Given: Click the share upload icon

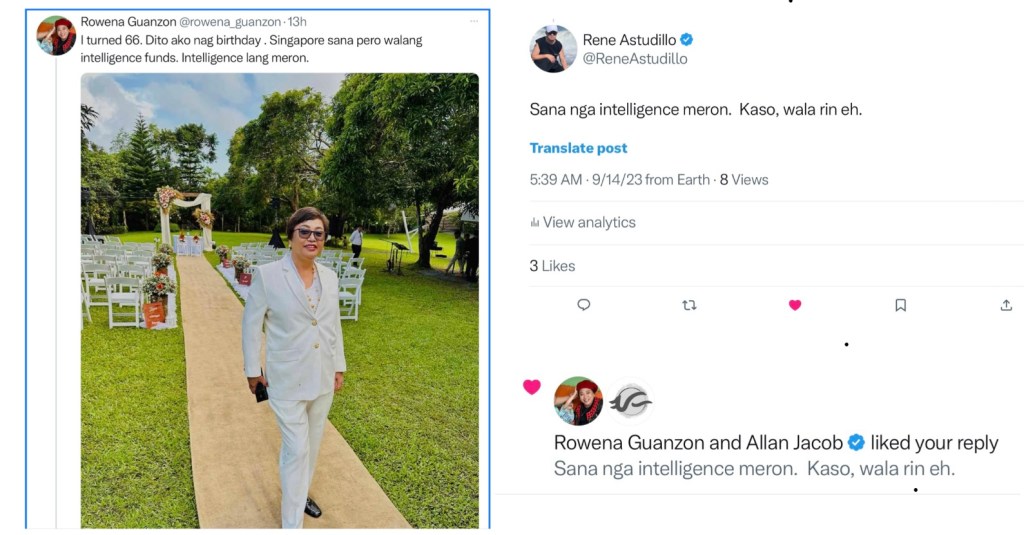Looking at the screenshot, I should tap(1006, 305).
